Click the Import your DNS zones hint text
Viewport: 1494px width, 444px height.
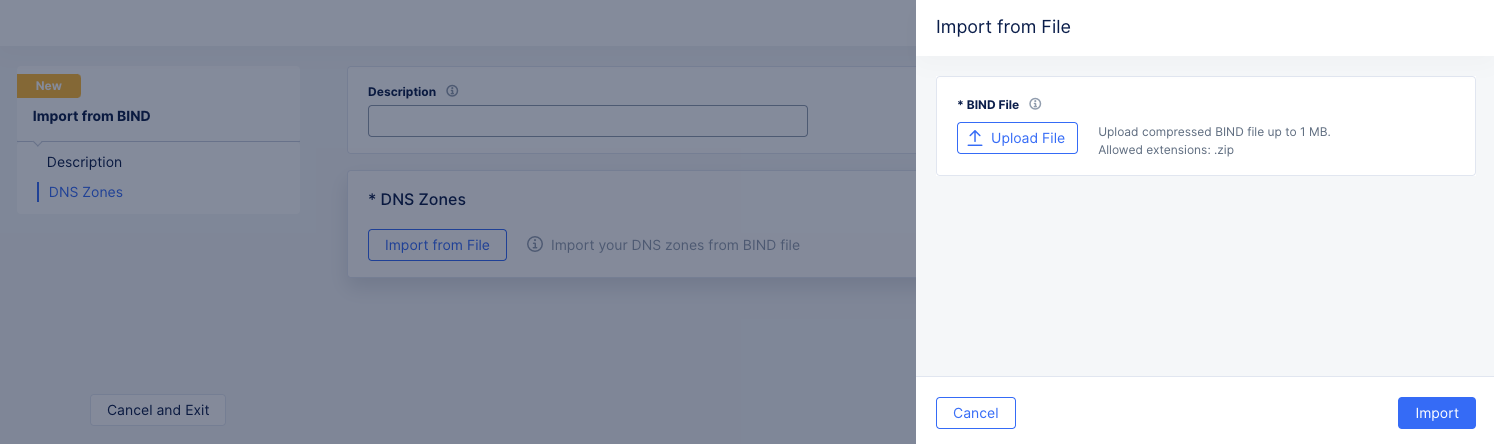[675, 245]
